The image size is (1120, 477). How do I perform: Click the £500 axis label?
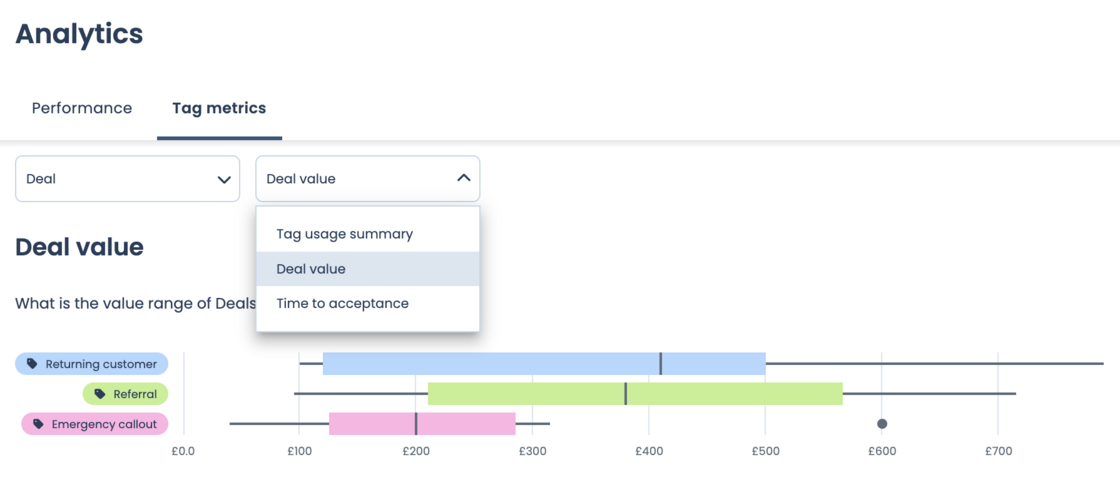pos(765,451)
